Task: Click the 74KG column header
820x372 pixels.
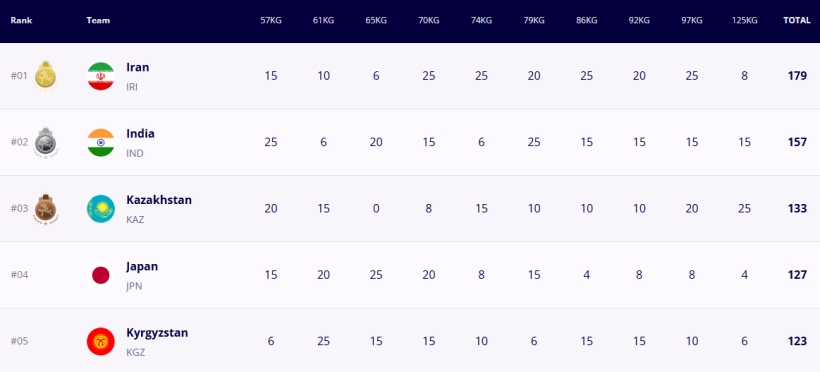Action: point(481,21)
